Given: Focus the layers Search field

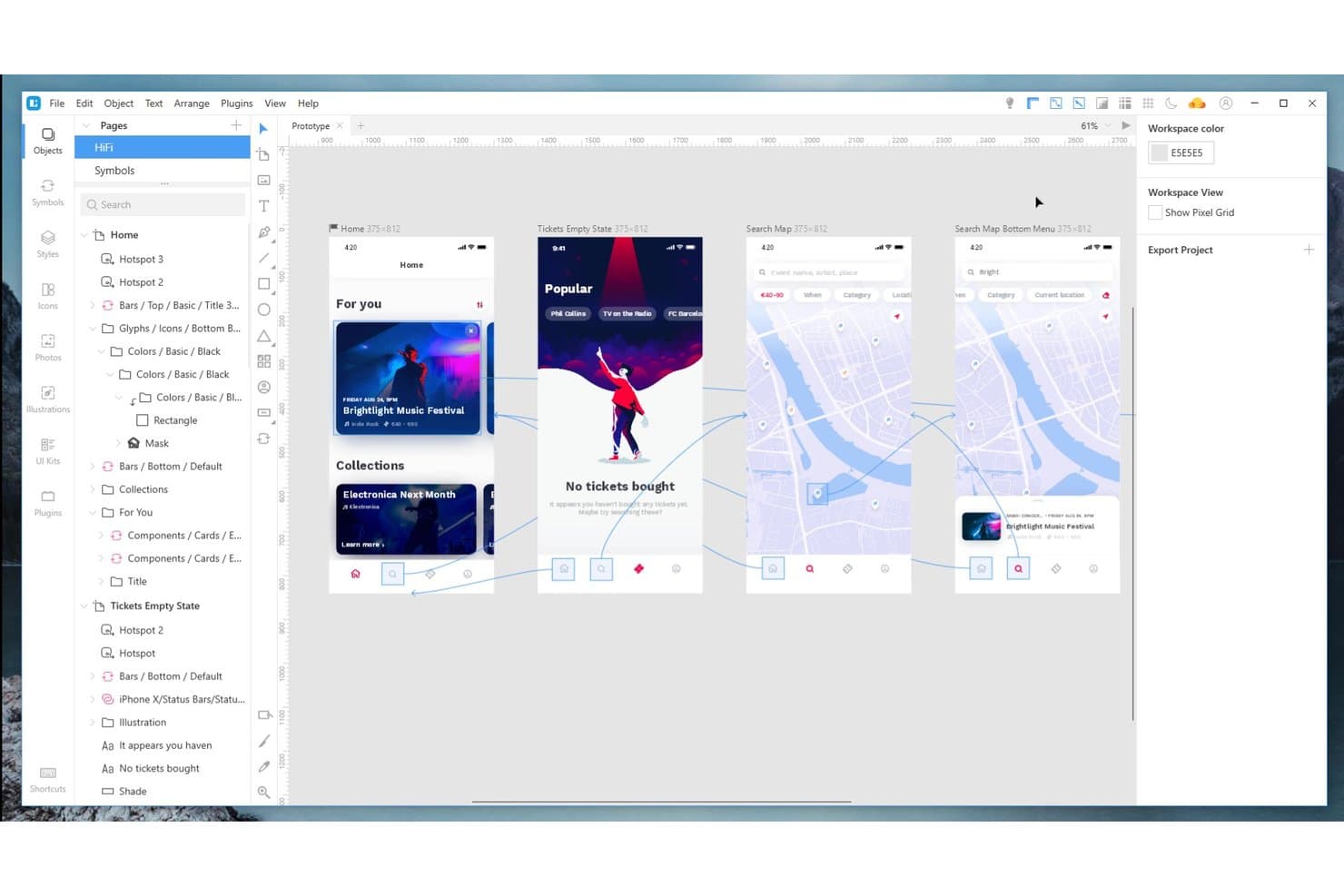Looking at the screenshot, I should click(163, 205).
